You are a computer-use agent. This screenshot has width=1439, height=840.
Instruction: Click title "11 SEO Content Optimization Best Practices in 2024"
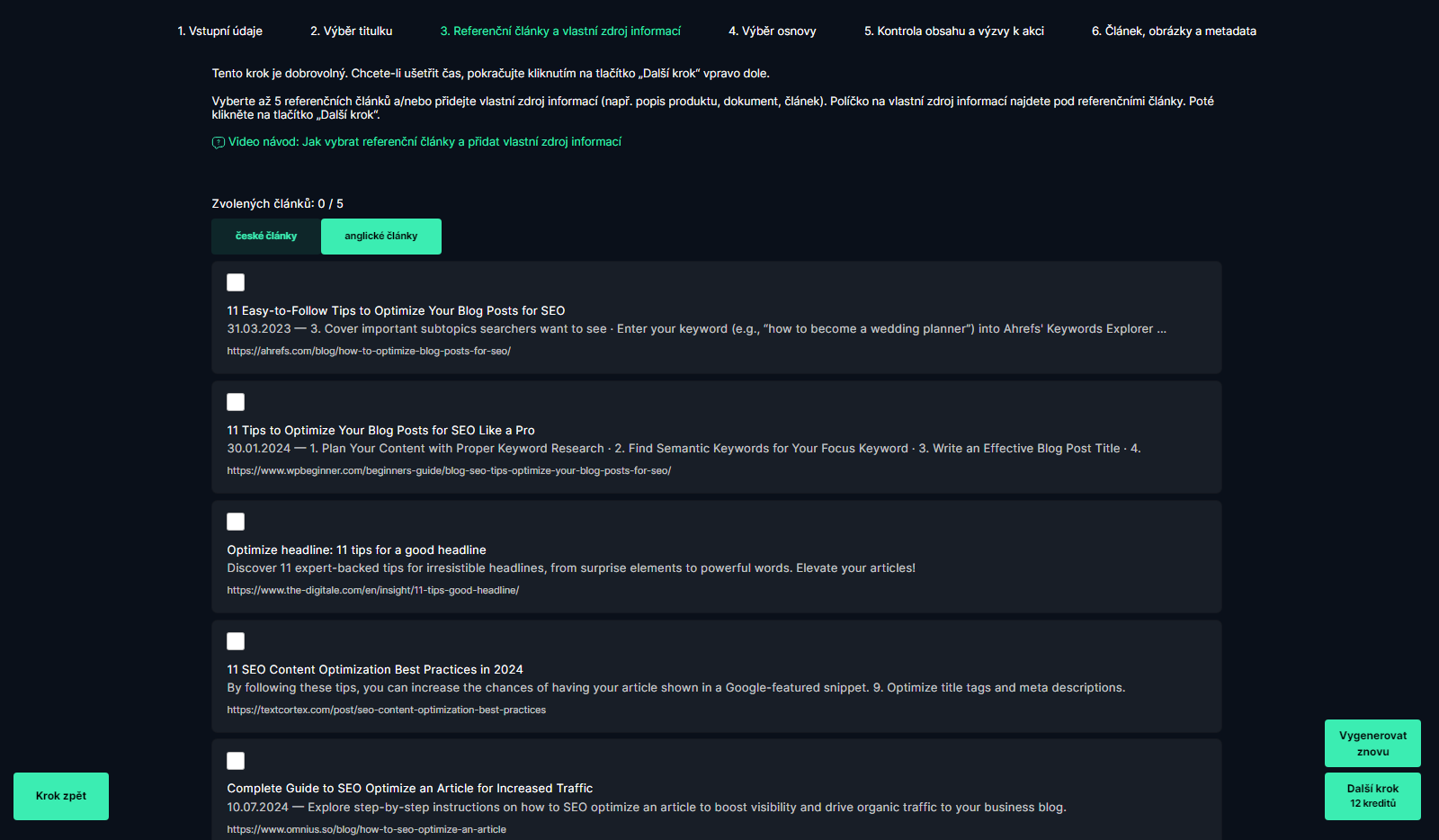375,670
